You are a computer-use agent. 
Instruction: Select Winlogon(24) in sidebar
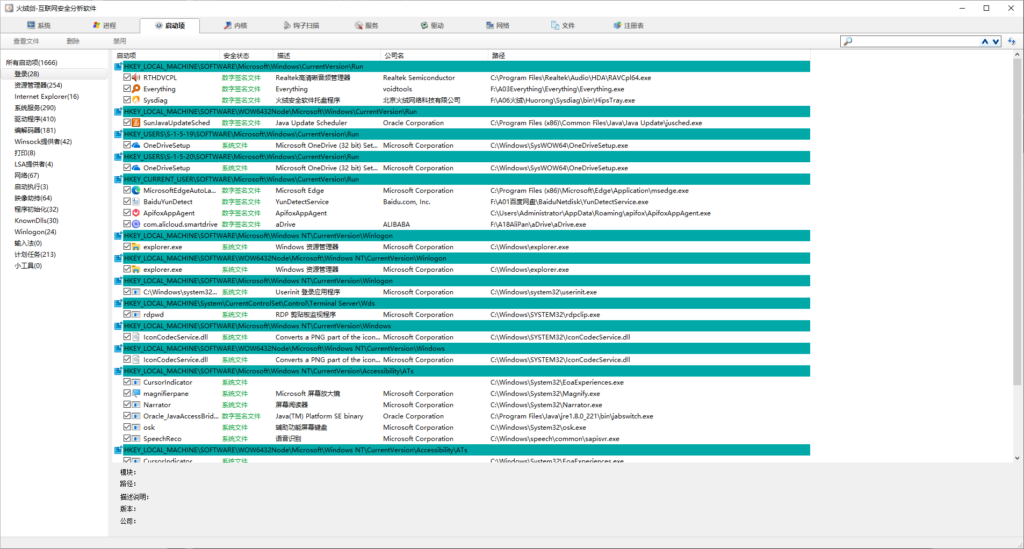[x=35, y=232]
